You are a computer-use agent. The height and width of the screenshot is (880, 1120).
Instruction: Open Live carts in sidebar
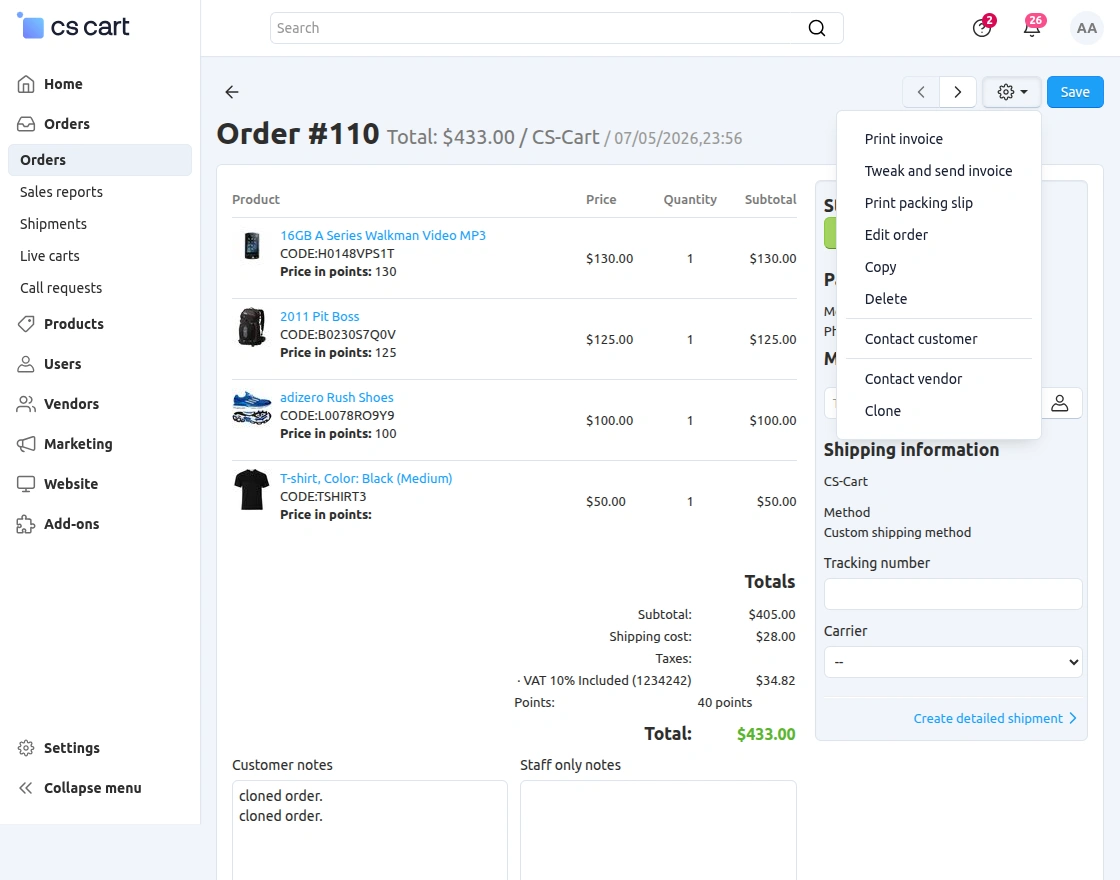[x=50, y=256]
